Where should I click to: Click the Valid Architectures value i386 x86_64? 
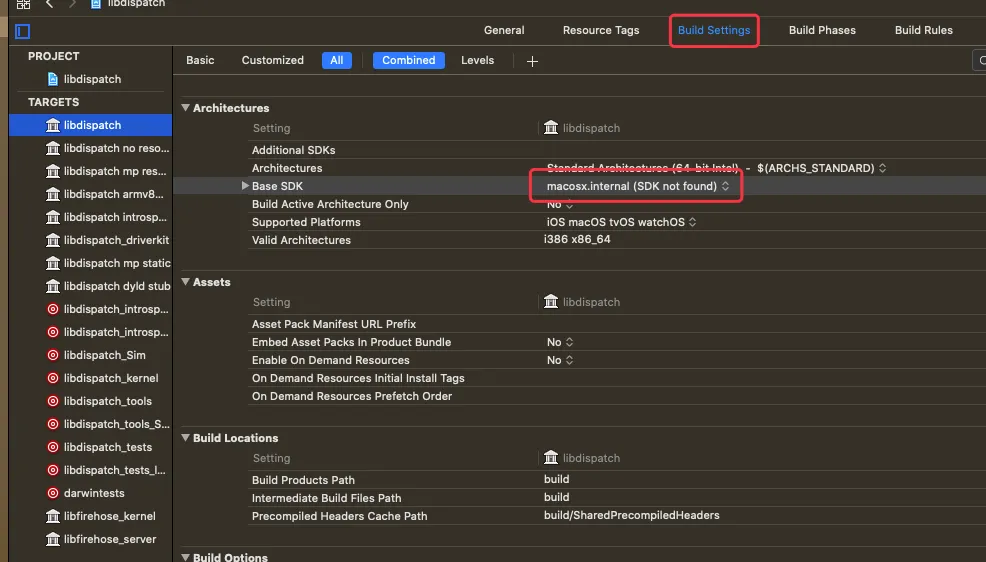tap(577, 240)
